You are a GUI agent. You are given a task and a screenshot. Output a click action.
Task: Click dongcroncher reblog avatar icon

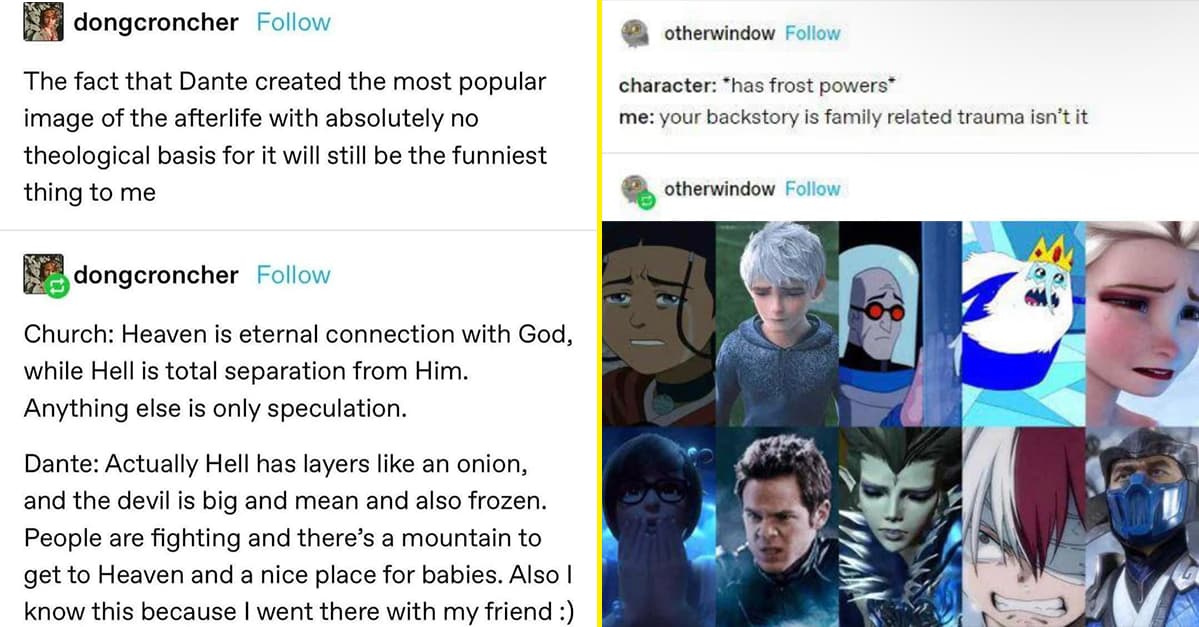pos(44,275)
